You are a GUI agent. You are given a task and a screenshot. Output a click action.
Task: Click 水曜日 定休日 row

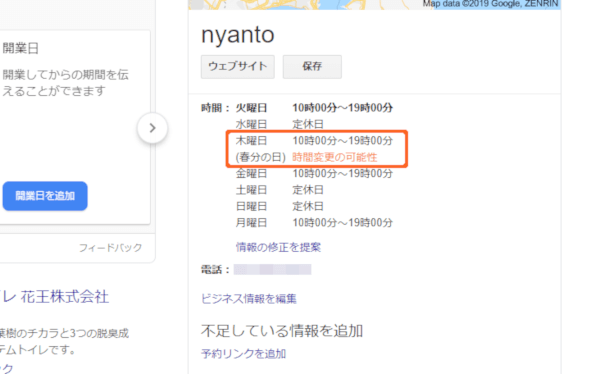tap(280, 124)
